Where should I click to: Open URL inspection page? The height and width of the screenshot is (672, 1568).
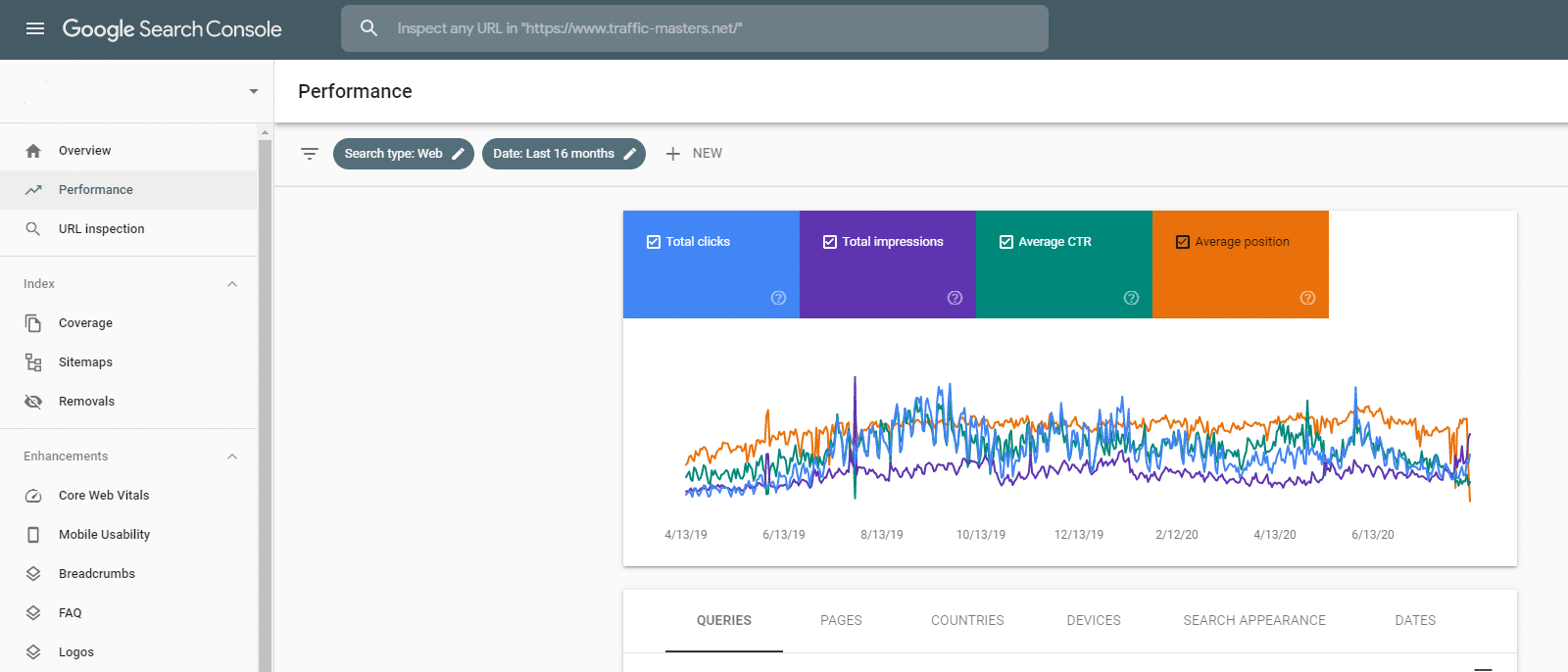point(128,229)
